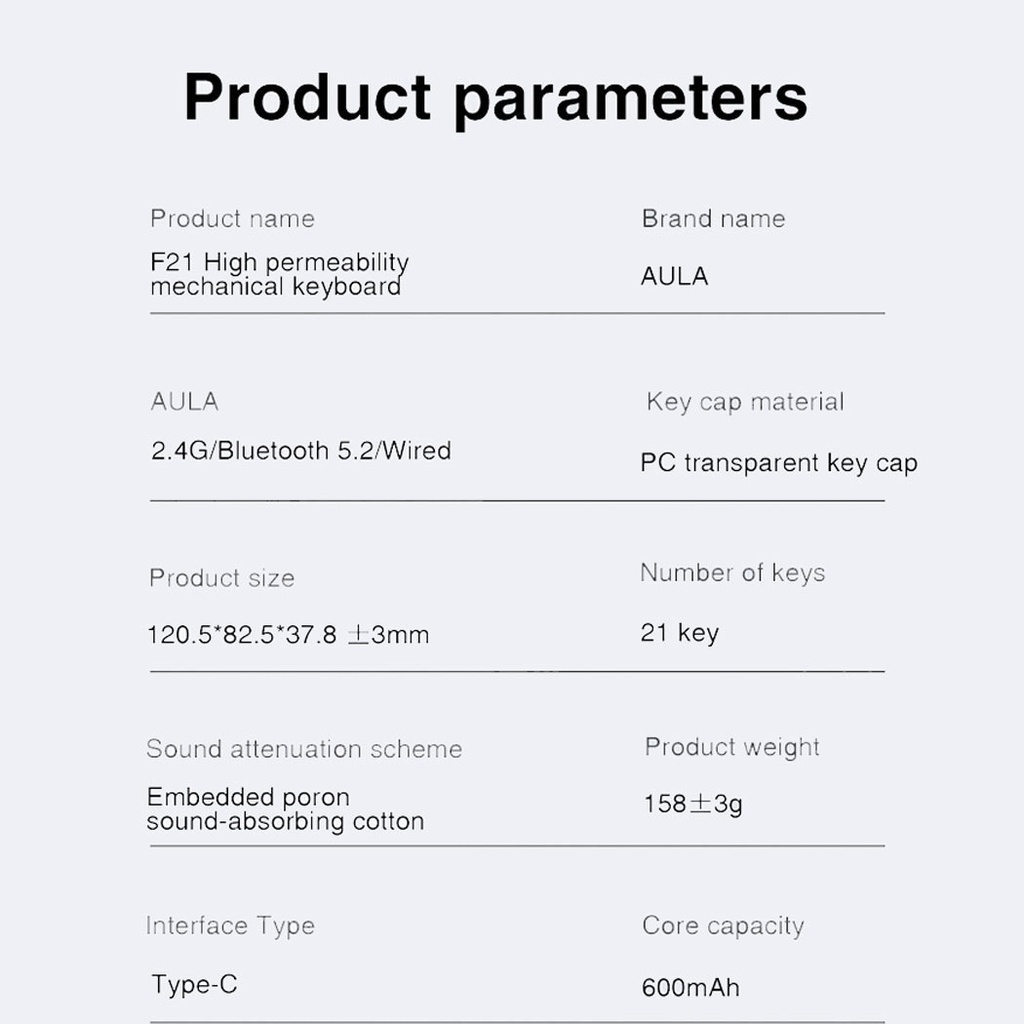Click the Product weight label

(732, 747)
